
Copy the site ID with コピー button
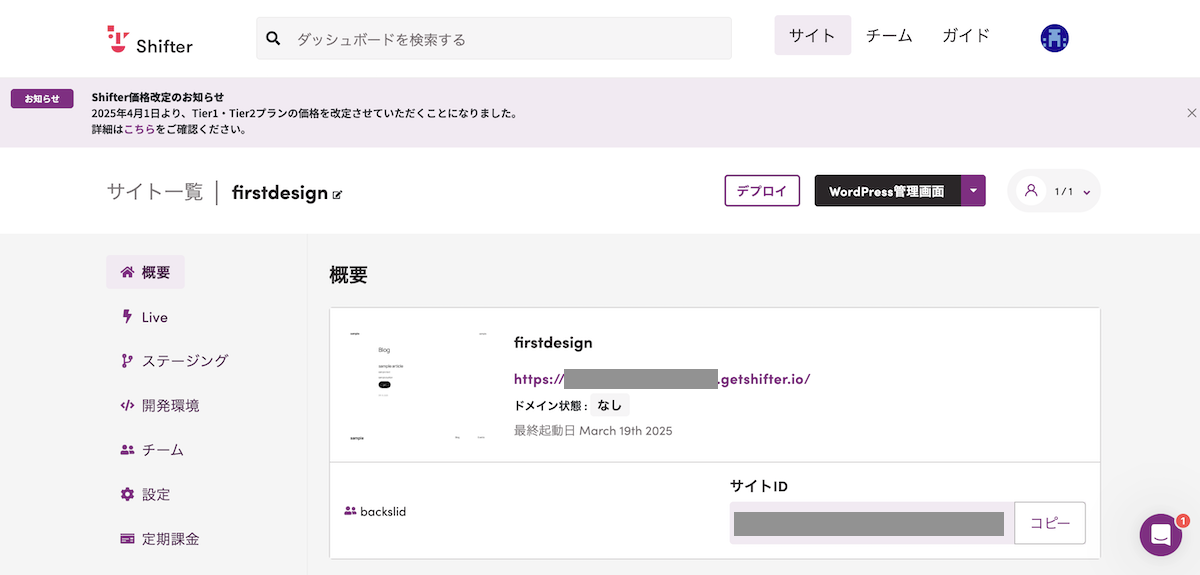pyautogui.click(x=1050, y=523)
